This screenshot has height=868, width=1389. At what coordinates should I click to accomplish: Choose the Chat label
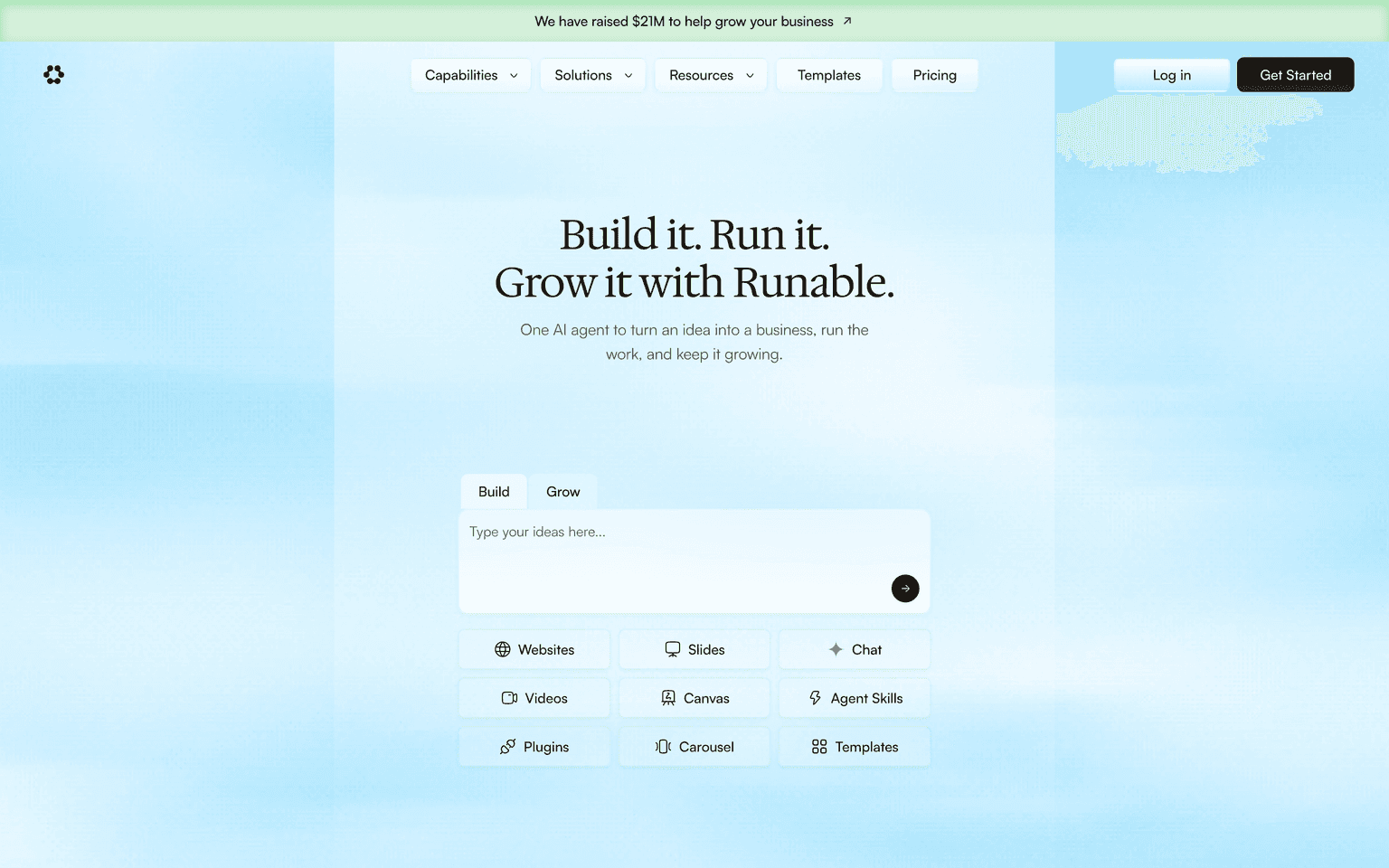click(866, 649)
